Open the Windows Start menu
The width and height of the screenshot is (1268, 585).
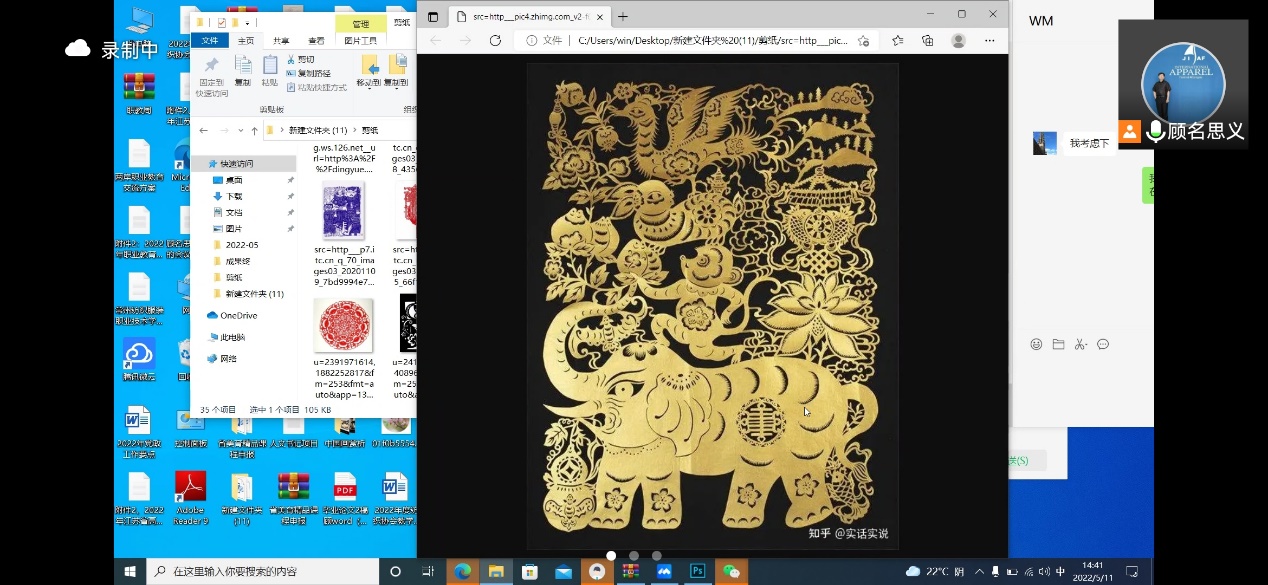[x=130, y=571]
